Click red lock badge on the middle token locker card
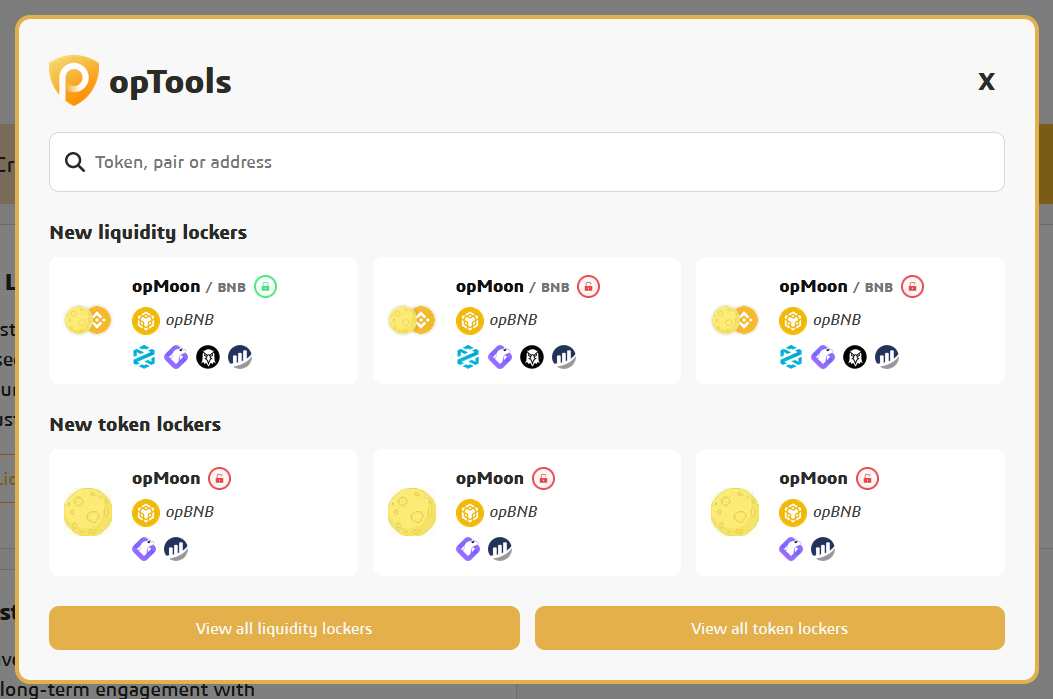Image resolution: width=1053 pixels, height=699 pixels. pyautogui.click(x=543, y=479)
